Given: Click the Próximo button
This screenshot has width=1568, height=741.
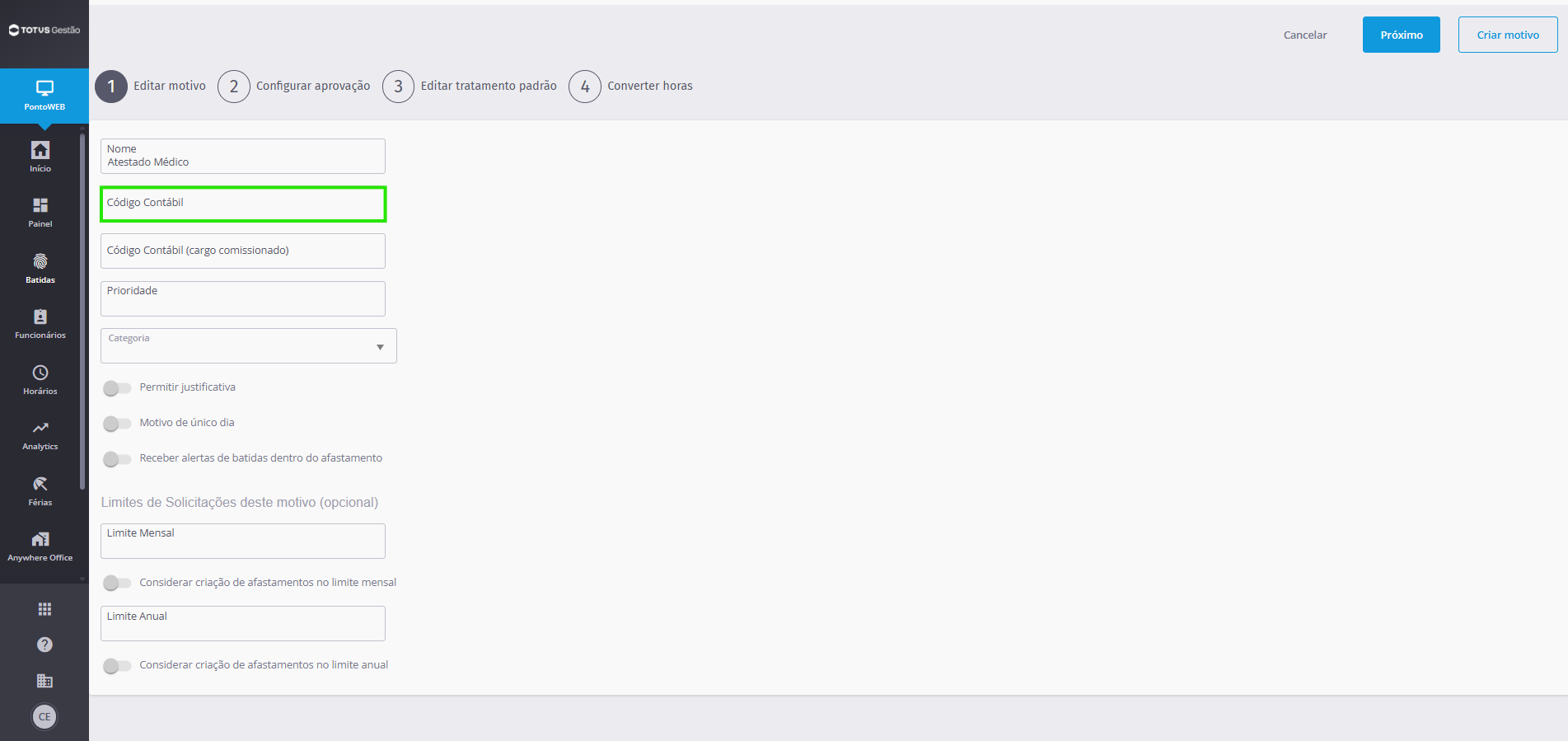Looking at the screenshot, I should (x=1402, y=35).
